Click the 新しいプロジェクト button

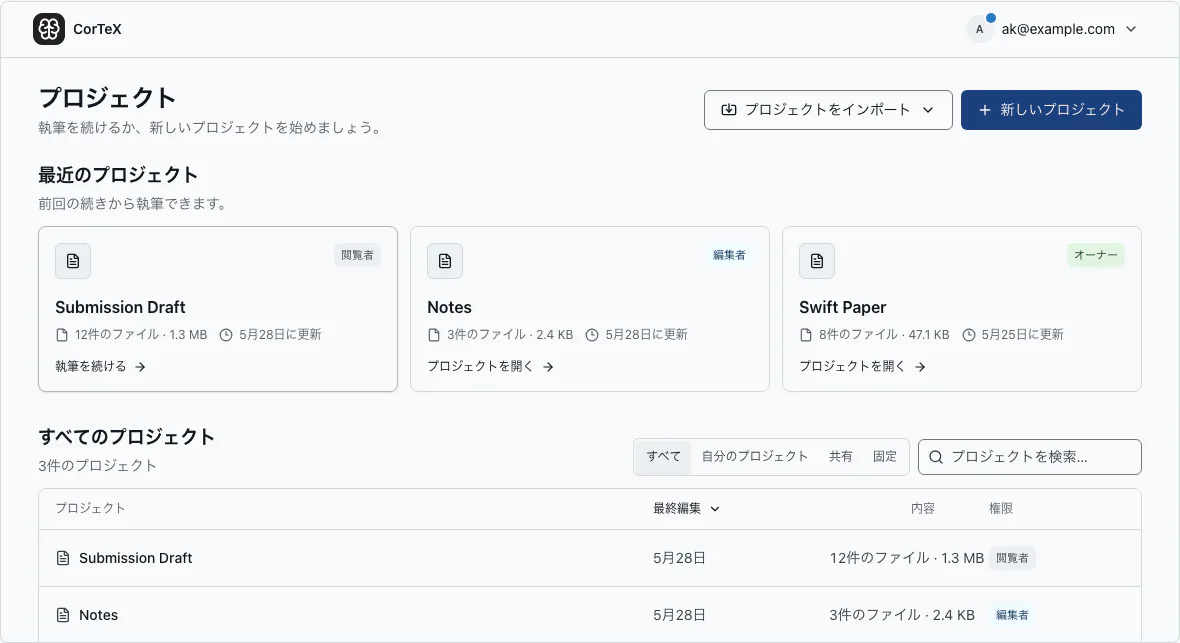1051,110
